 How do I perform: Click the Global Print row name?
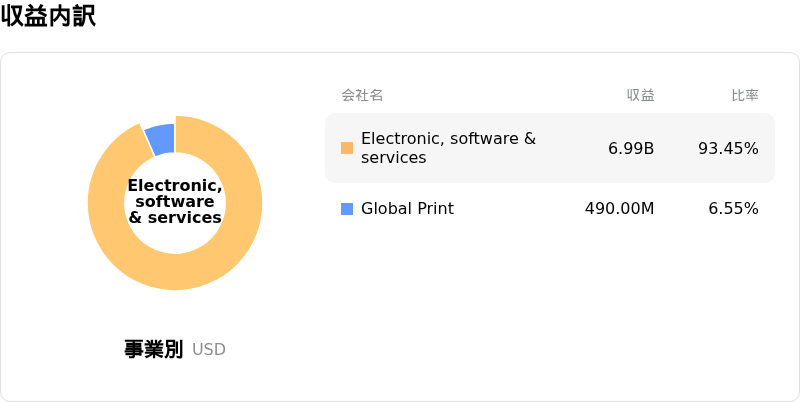pyautogui.click(x=407, y=209)
